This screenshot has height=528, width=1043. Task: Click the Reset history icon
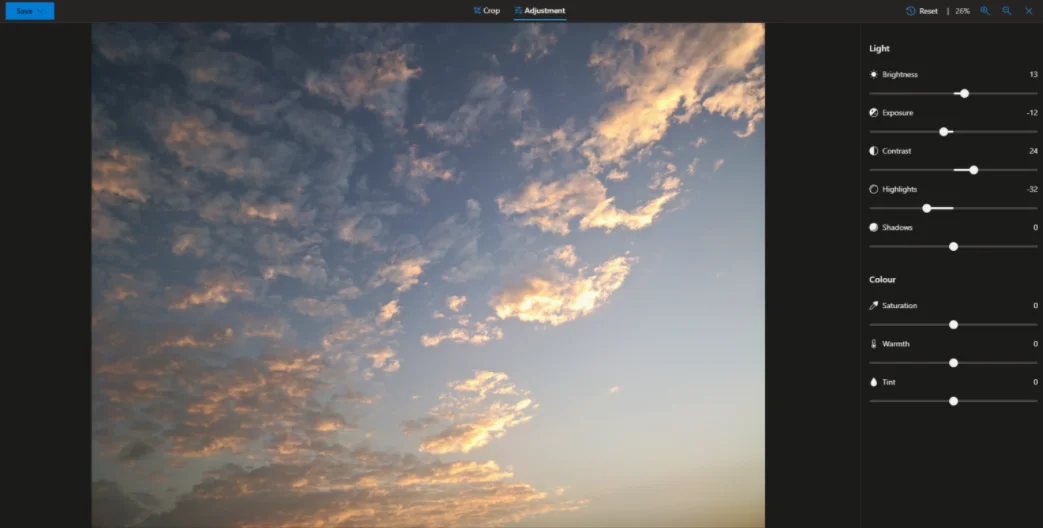coord(911,11)
